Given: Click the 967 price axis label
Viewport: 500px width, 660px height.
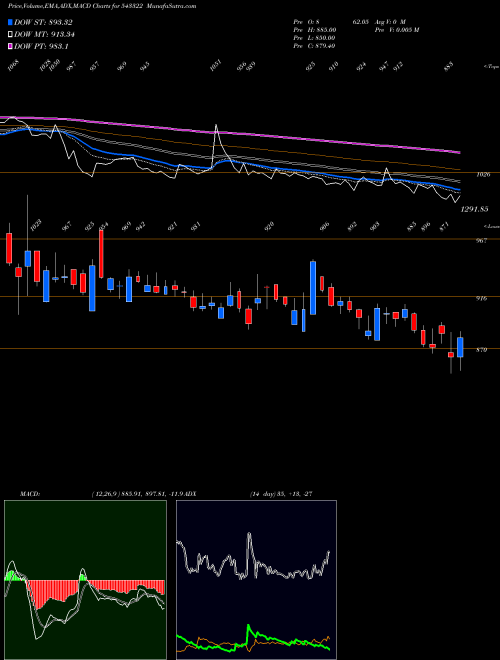Looking at the screenshot, I should [481, 240].
